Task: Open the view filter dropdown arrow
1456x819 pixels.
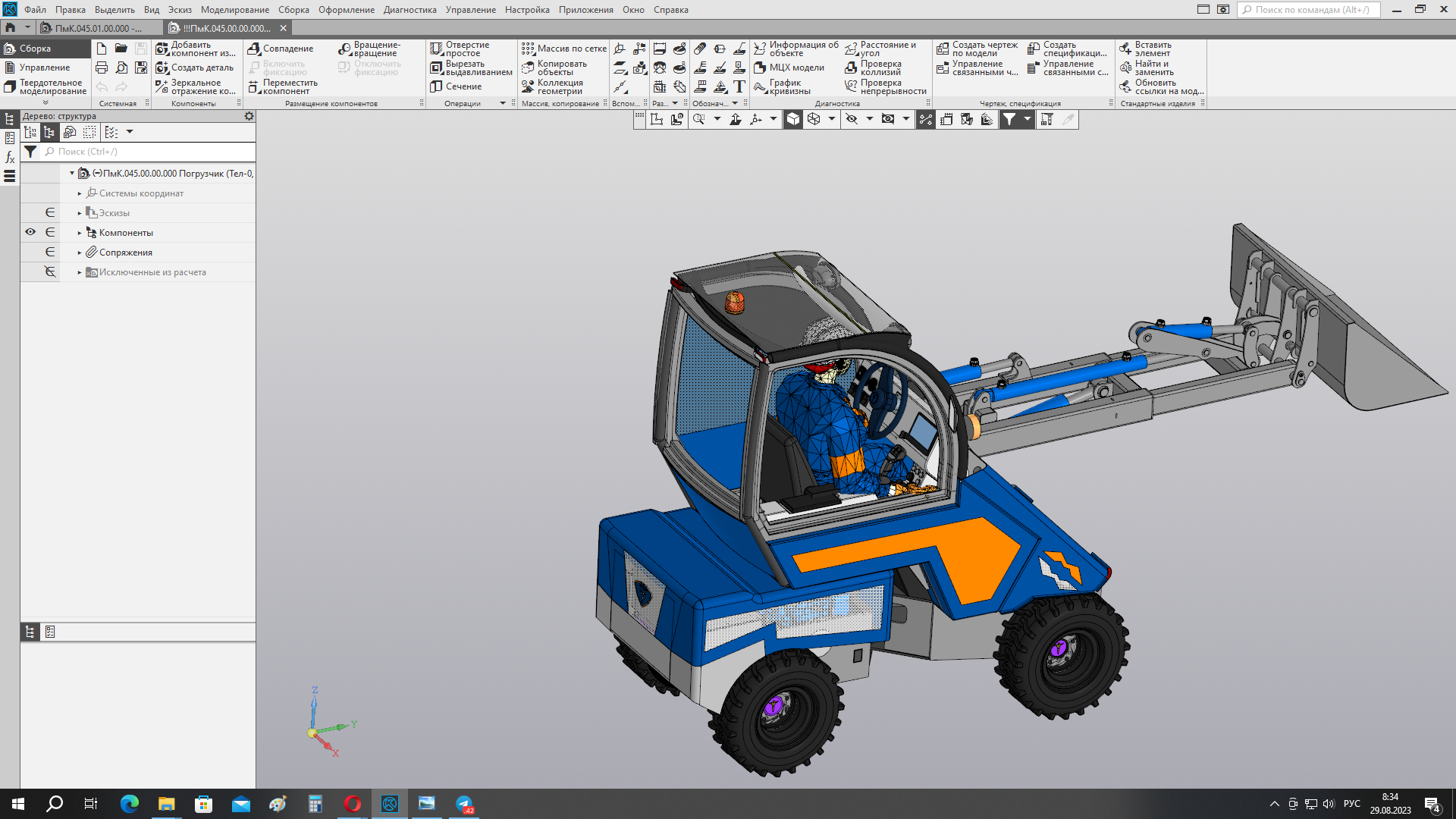Action: tap(1028, 119)
